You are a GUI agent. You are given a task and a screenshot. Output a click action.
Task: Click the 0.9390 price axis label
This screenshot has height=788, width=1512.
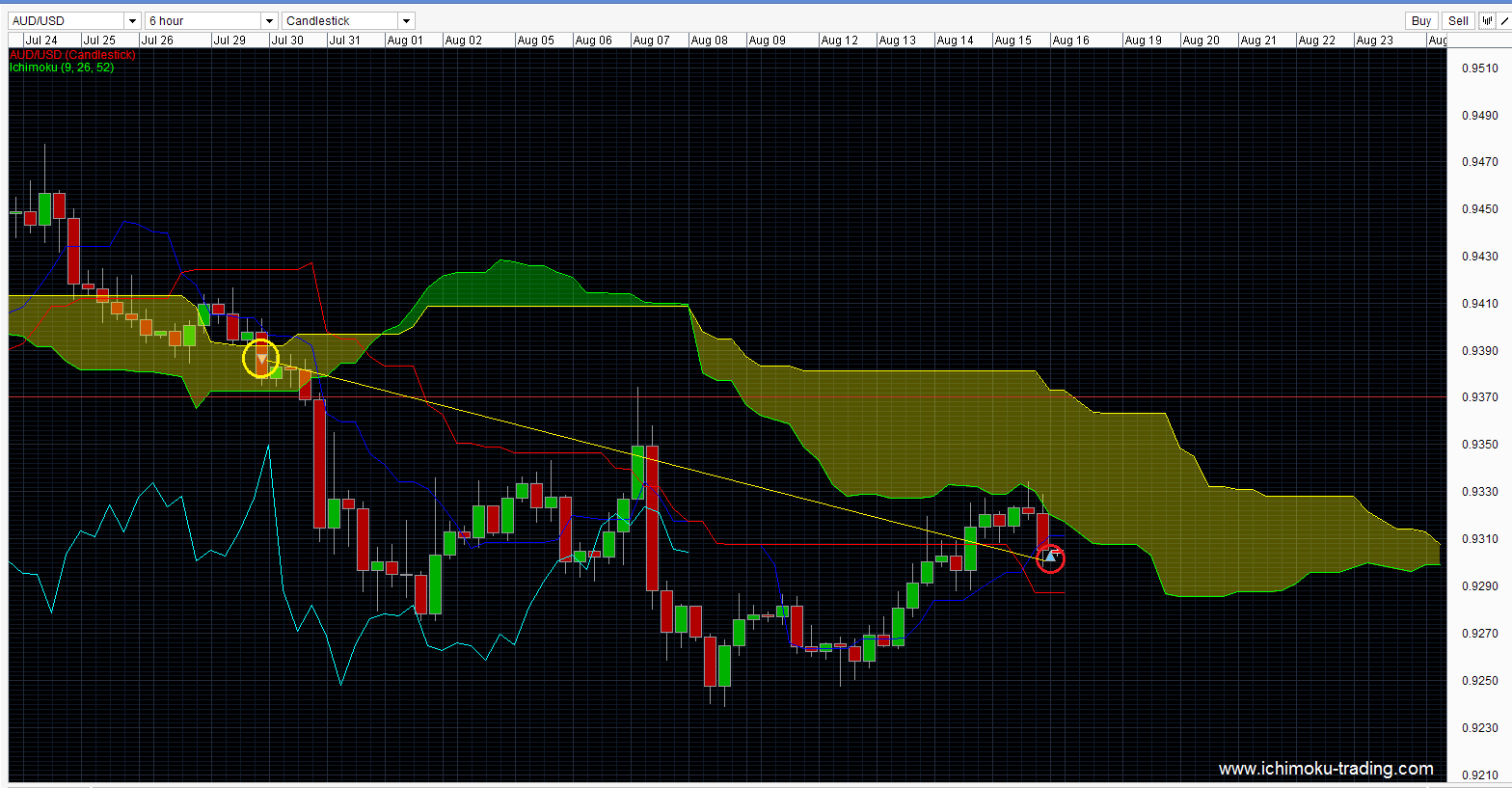click(1480, 351)
